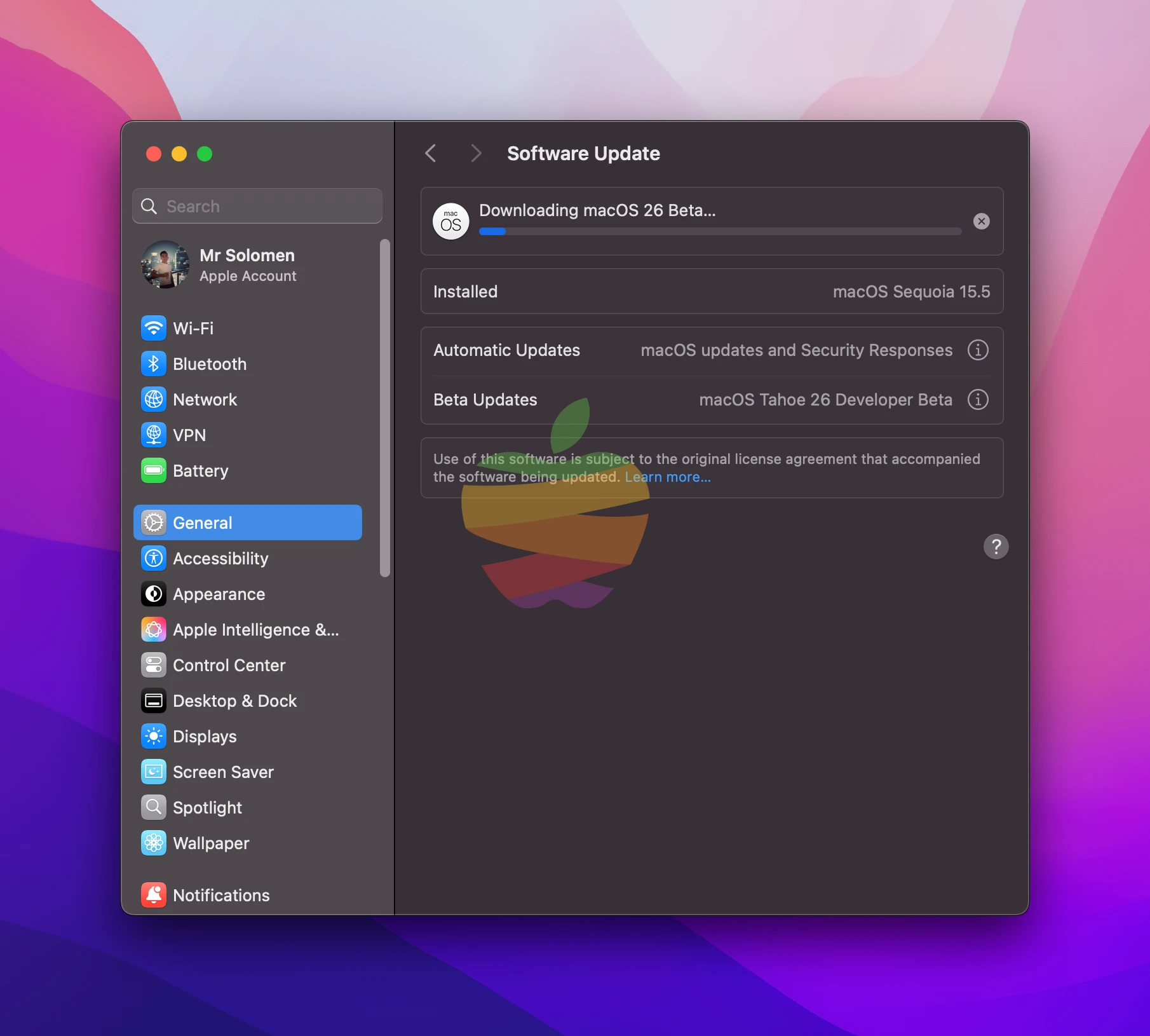Click Downloading macOS 26 Beta text
Screen dimensions: 1150x1036
[597, 210]
